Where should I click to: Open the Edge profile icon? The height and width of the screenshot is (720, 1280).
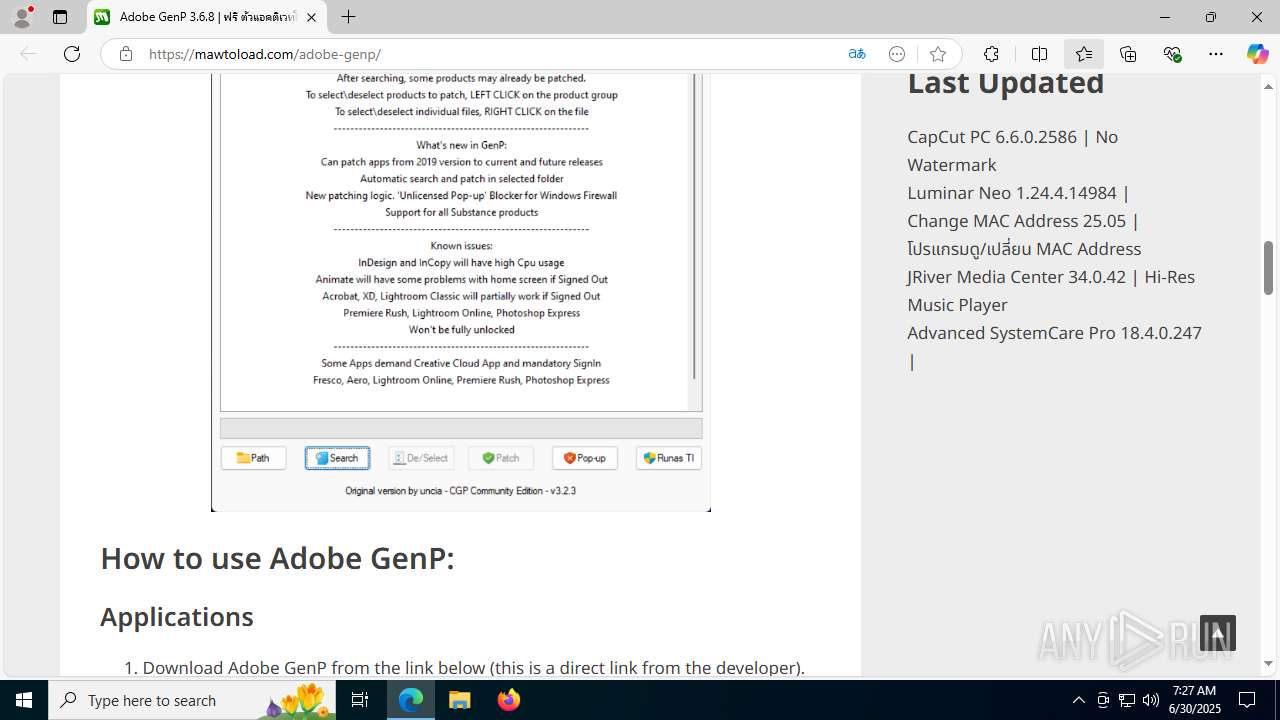click(22, 17)
